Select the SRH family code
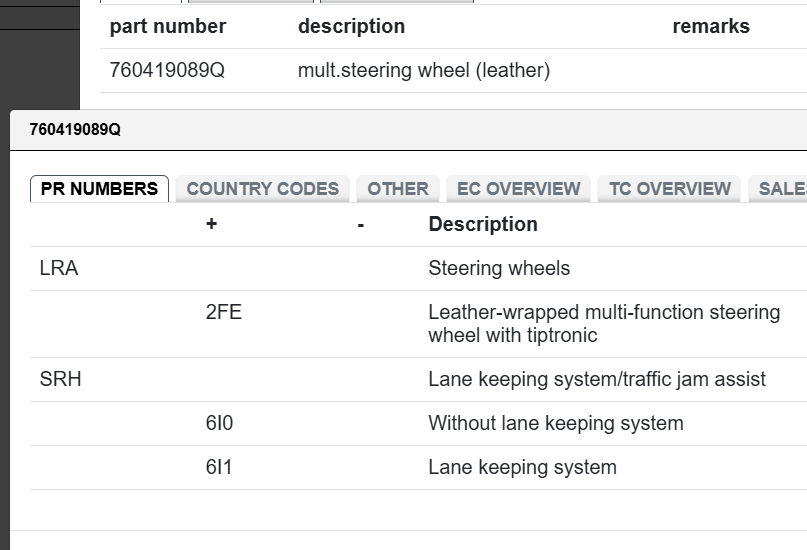This screenshot has height=550, width=807. pyautogui.click(x=60, y=380)
